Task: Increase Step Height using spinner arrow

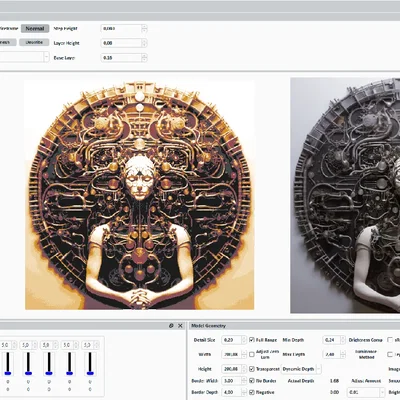Action: 144,27
